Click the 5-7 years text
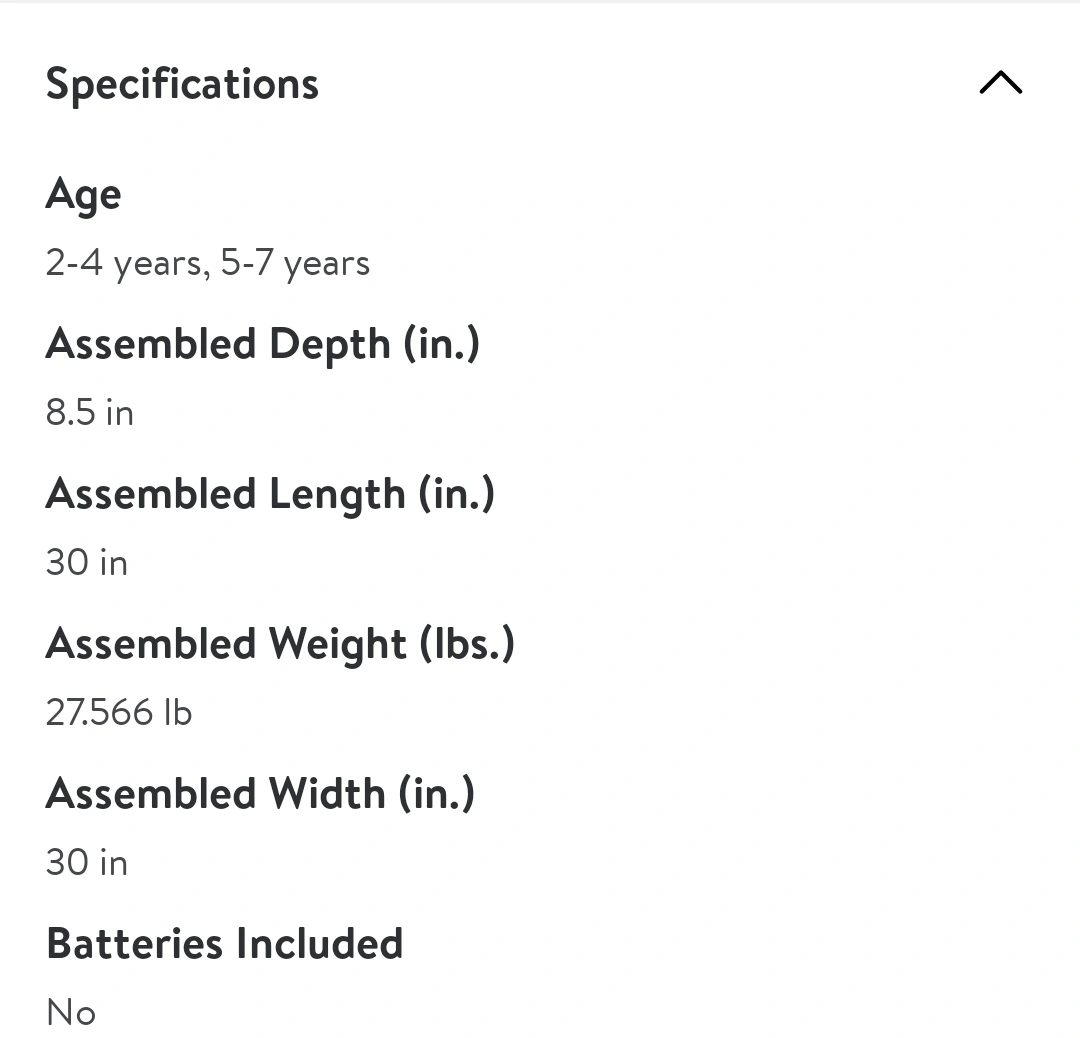Screen dimensions: 1080x1038 (295, 264)
